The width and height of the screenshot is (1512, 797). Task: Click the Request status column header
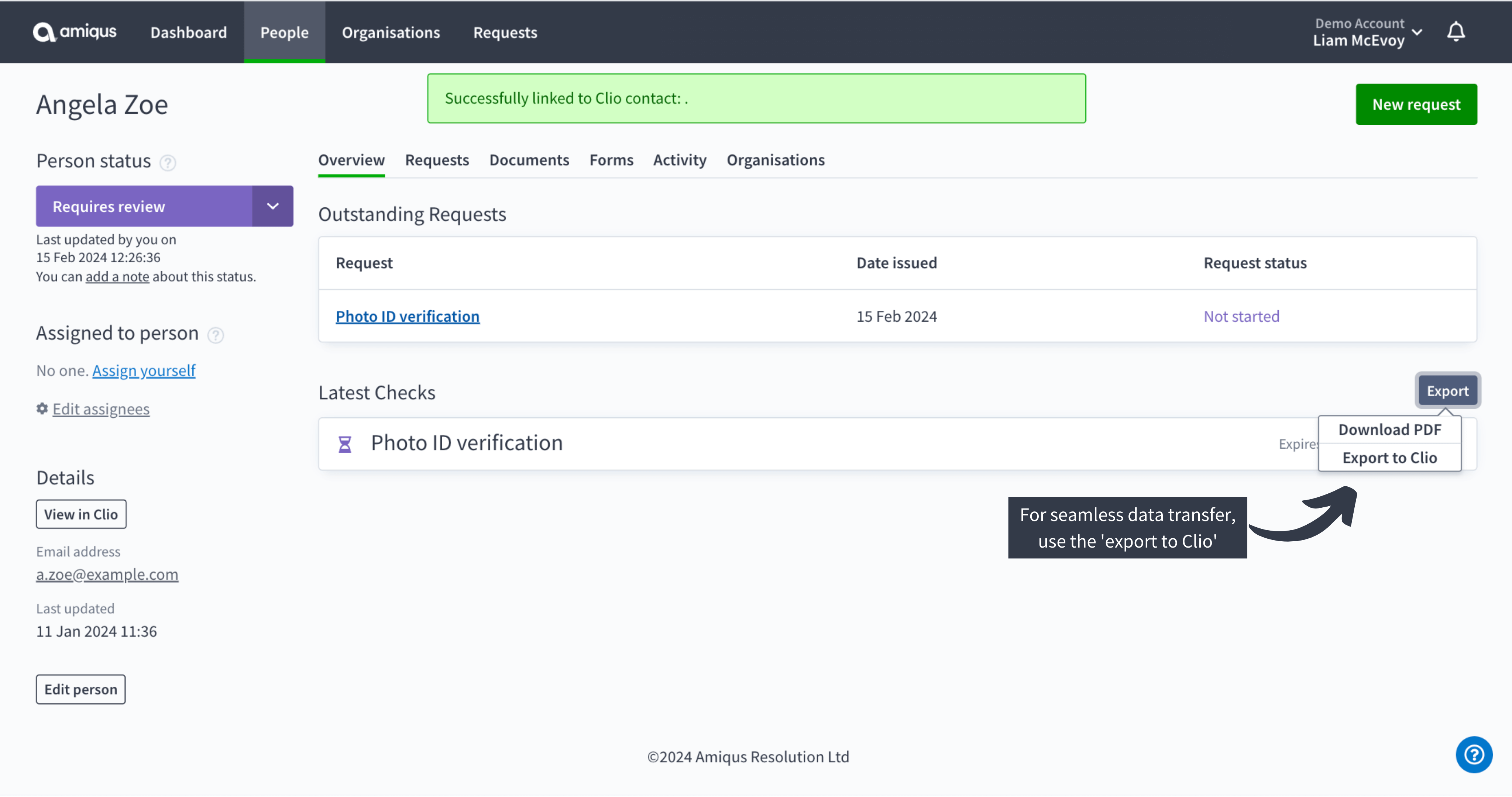[1255, 263]
